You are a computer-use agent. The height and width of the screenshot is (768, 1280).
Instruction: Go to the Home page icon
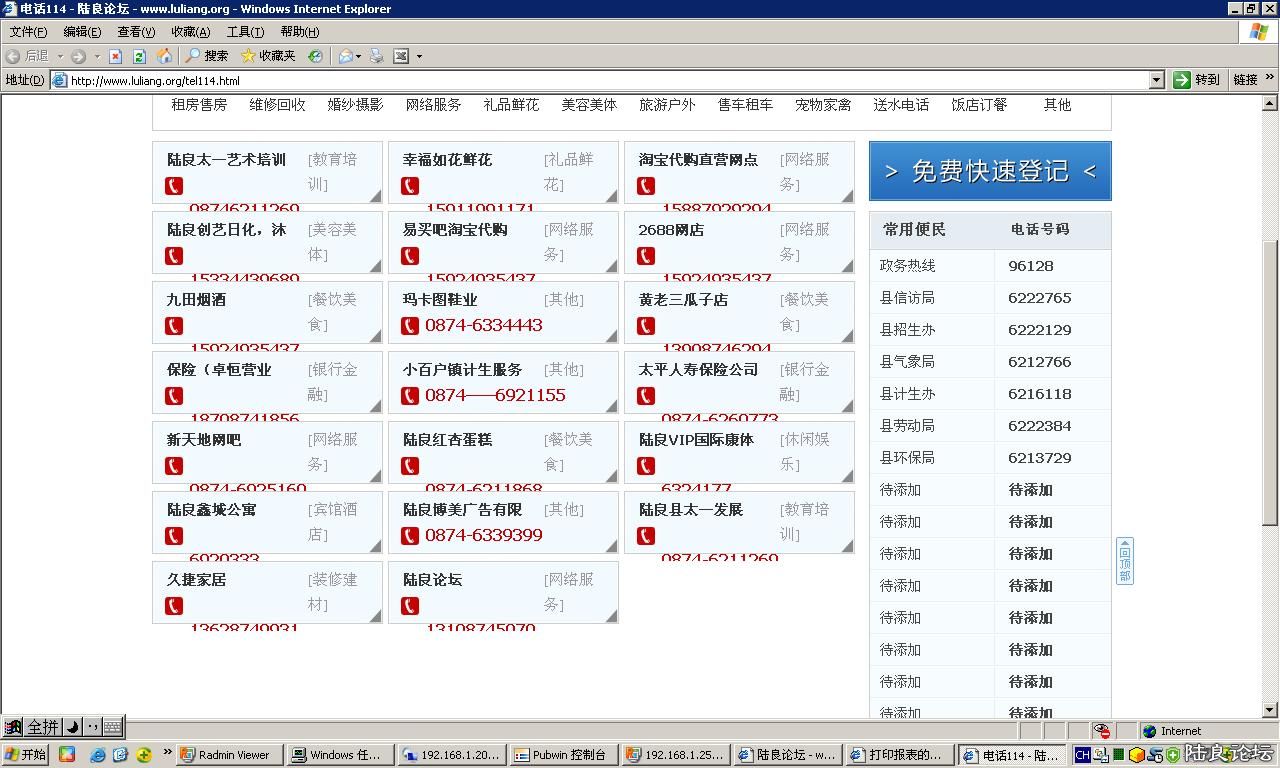tap(164, 56)
